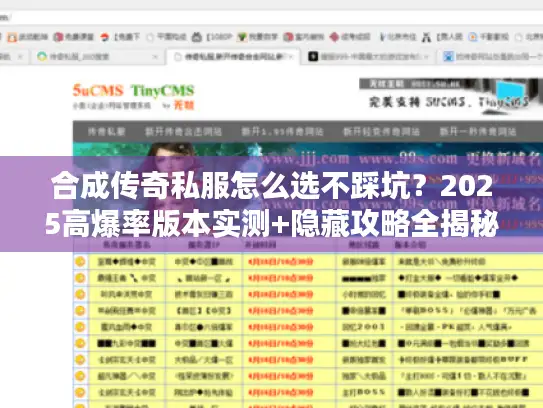Click the description cell starting 『单职BOSS』
543x408 pixels.
(x=468, y=310)
